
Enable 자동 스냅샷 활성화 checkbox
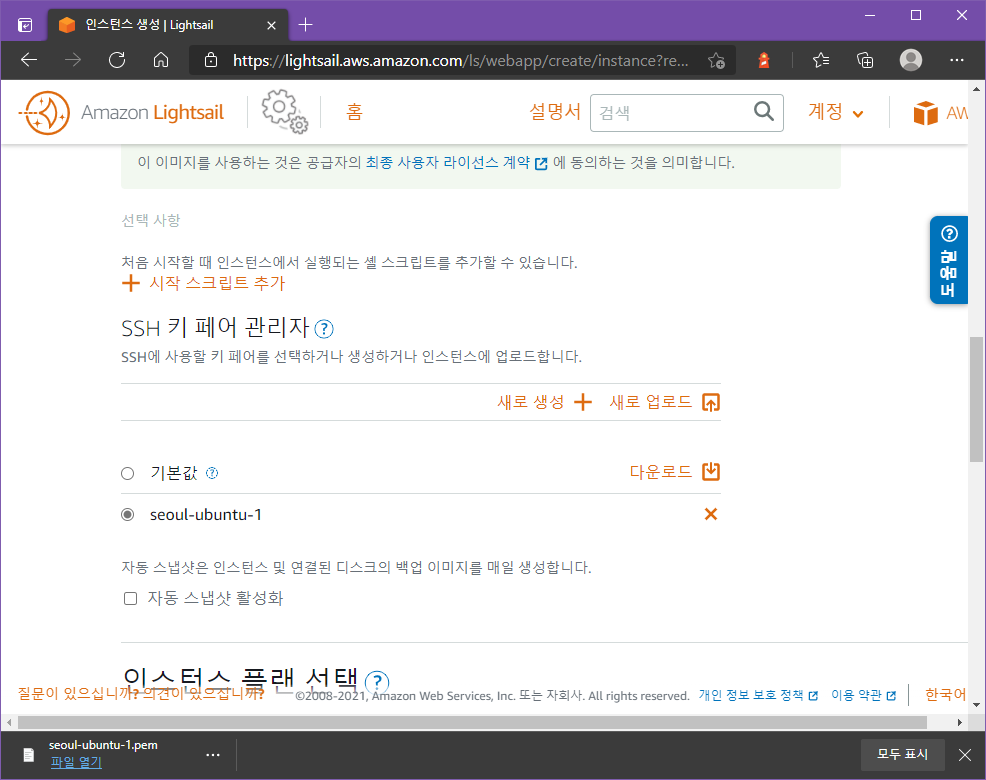[131, 598]
